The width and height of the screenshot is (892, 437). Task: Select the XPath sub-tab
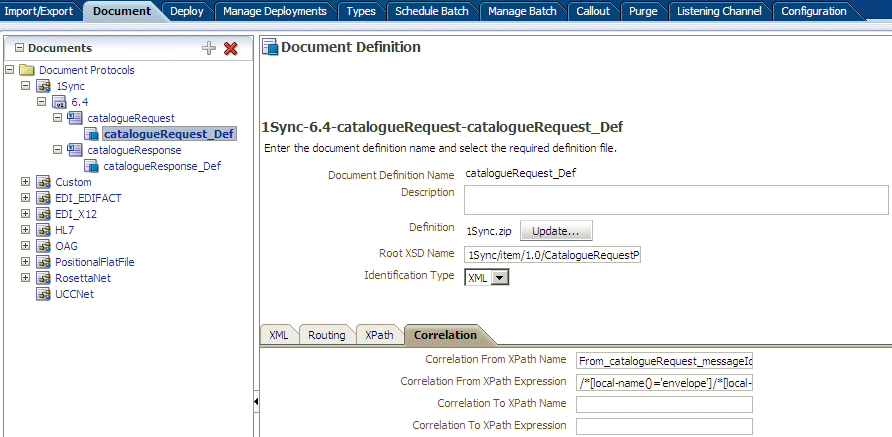[x=379, y=335]
